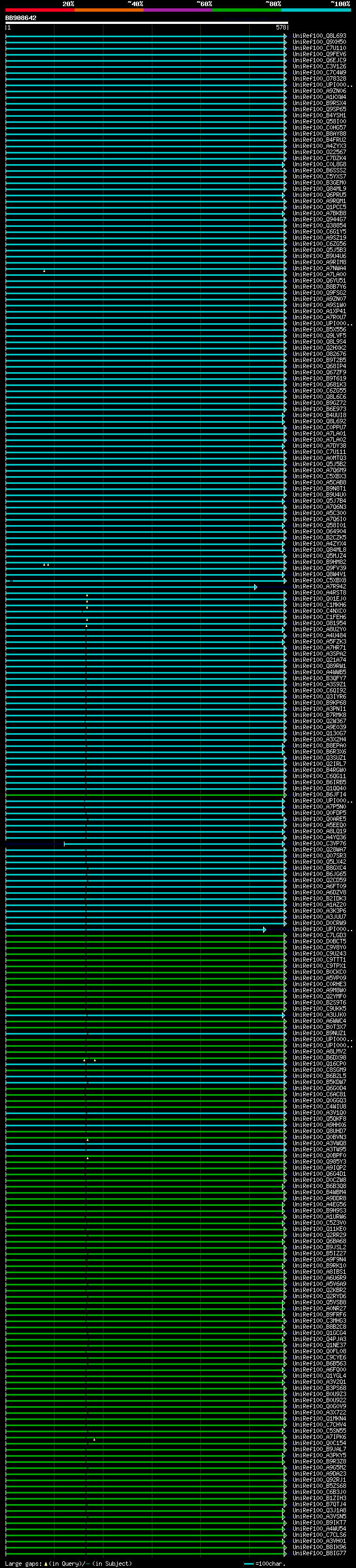Click hit label UniRef100_A7NWA4

319,269
